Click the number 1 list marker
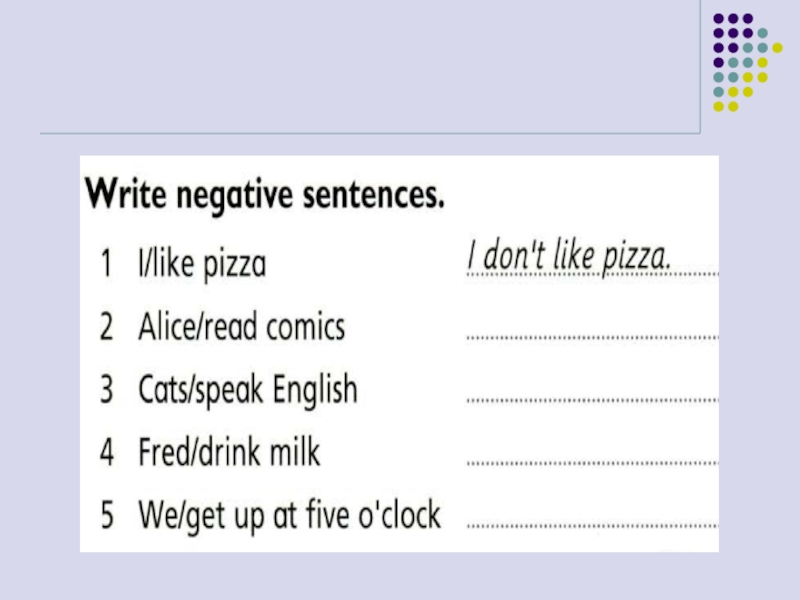This screenshot has width=800, height=600. pyautogui.click(x=106, y=266)
